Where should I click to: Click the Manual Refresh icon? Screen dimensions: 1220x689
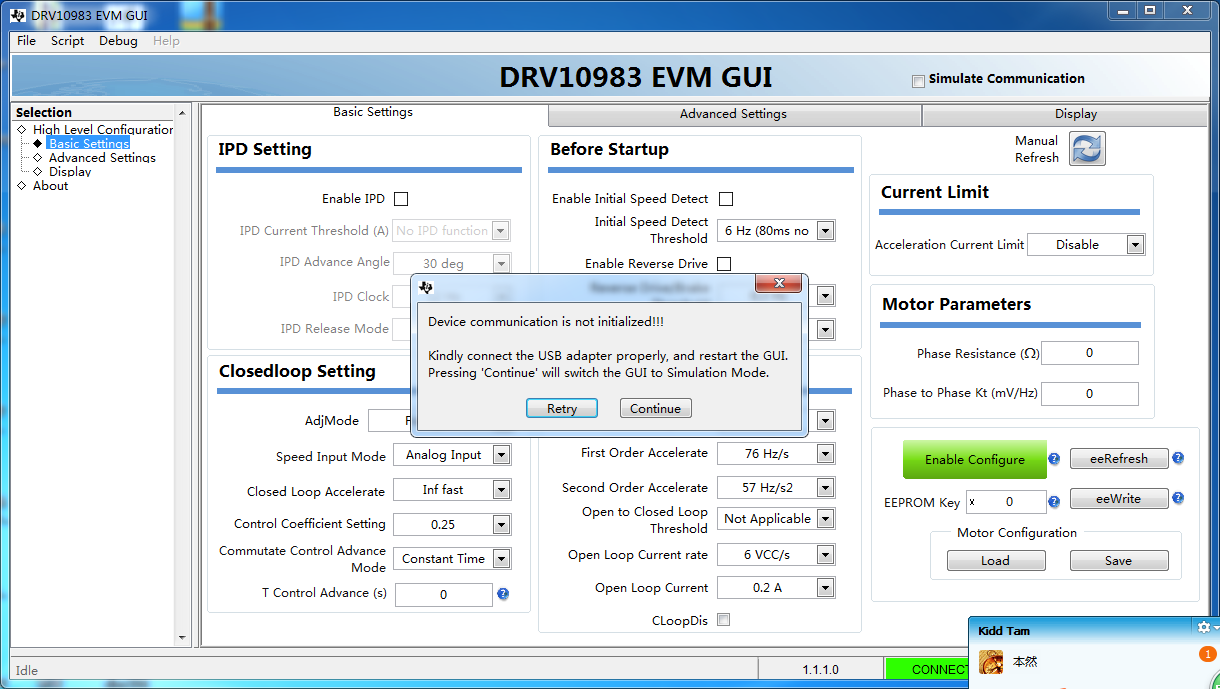(x=1087, y=149)
